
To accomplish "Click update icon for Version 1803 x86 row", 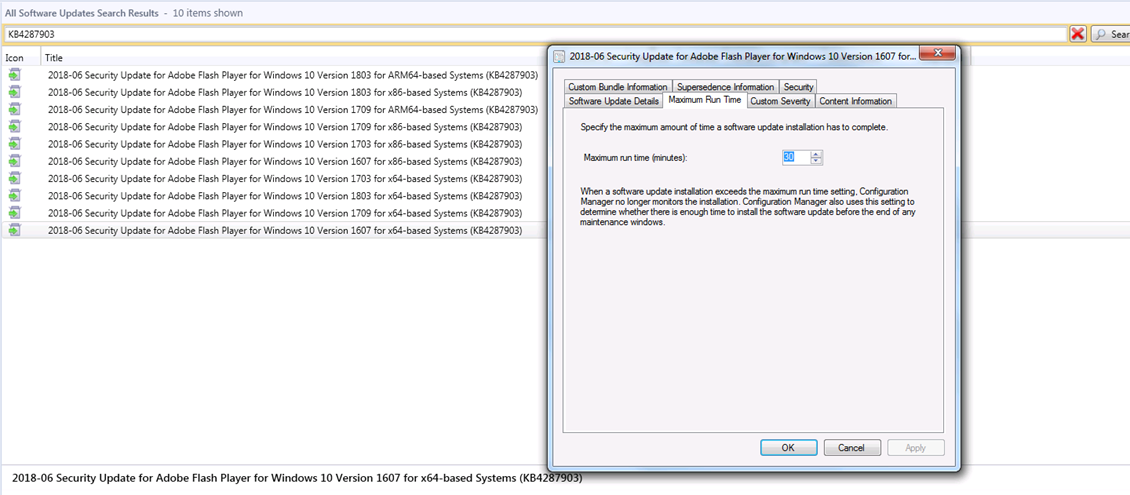I will click(14, 92).
